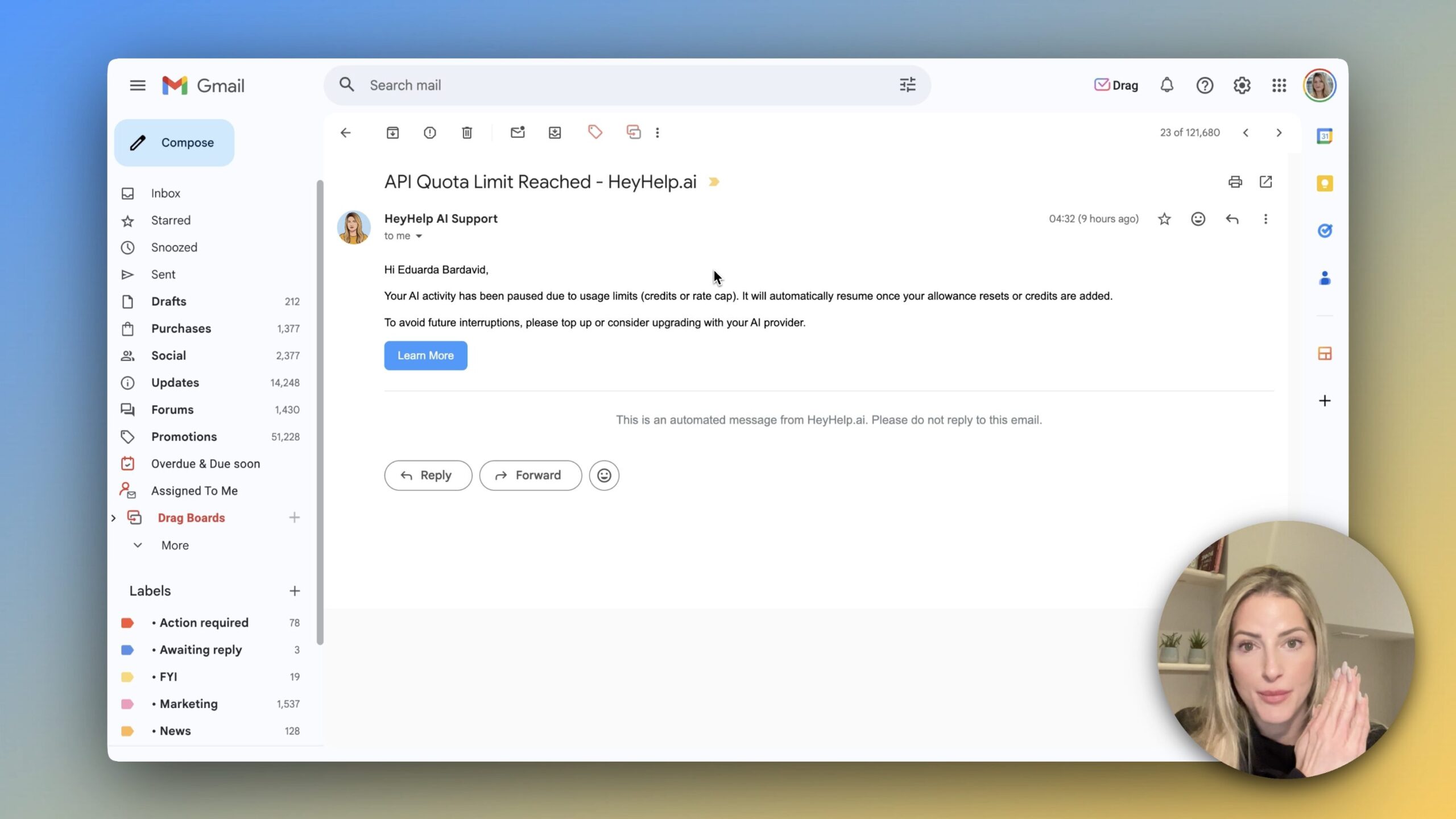The image size is (1456, 819).
Task: Archive the open email
Action: 392,133
